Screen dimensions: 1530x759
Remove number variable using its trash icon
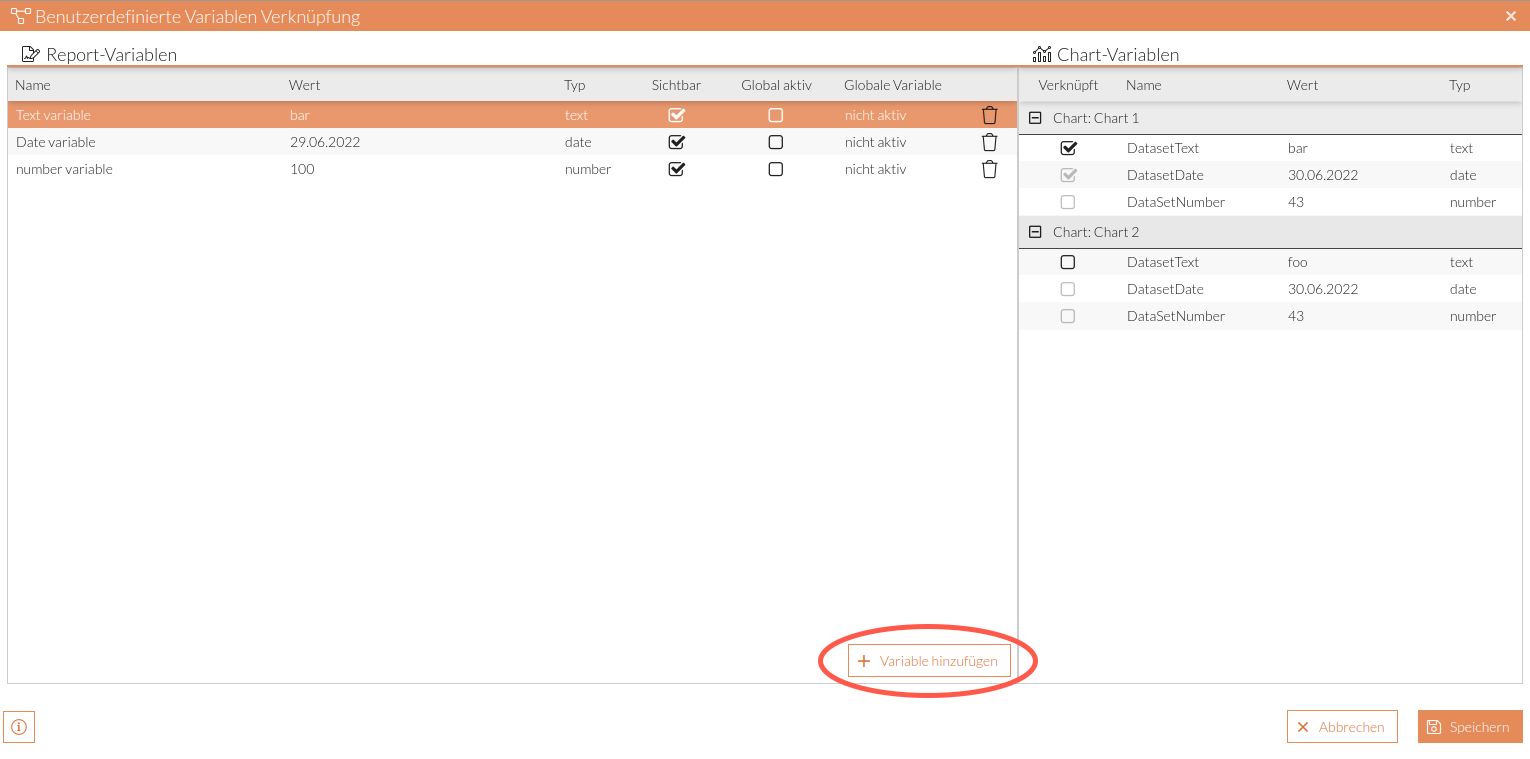989,169
